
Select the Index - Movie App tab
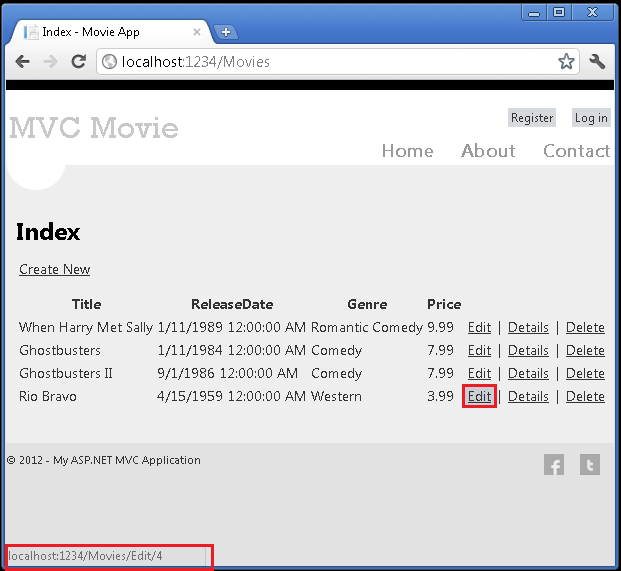click(100, 32)
